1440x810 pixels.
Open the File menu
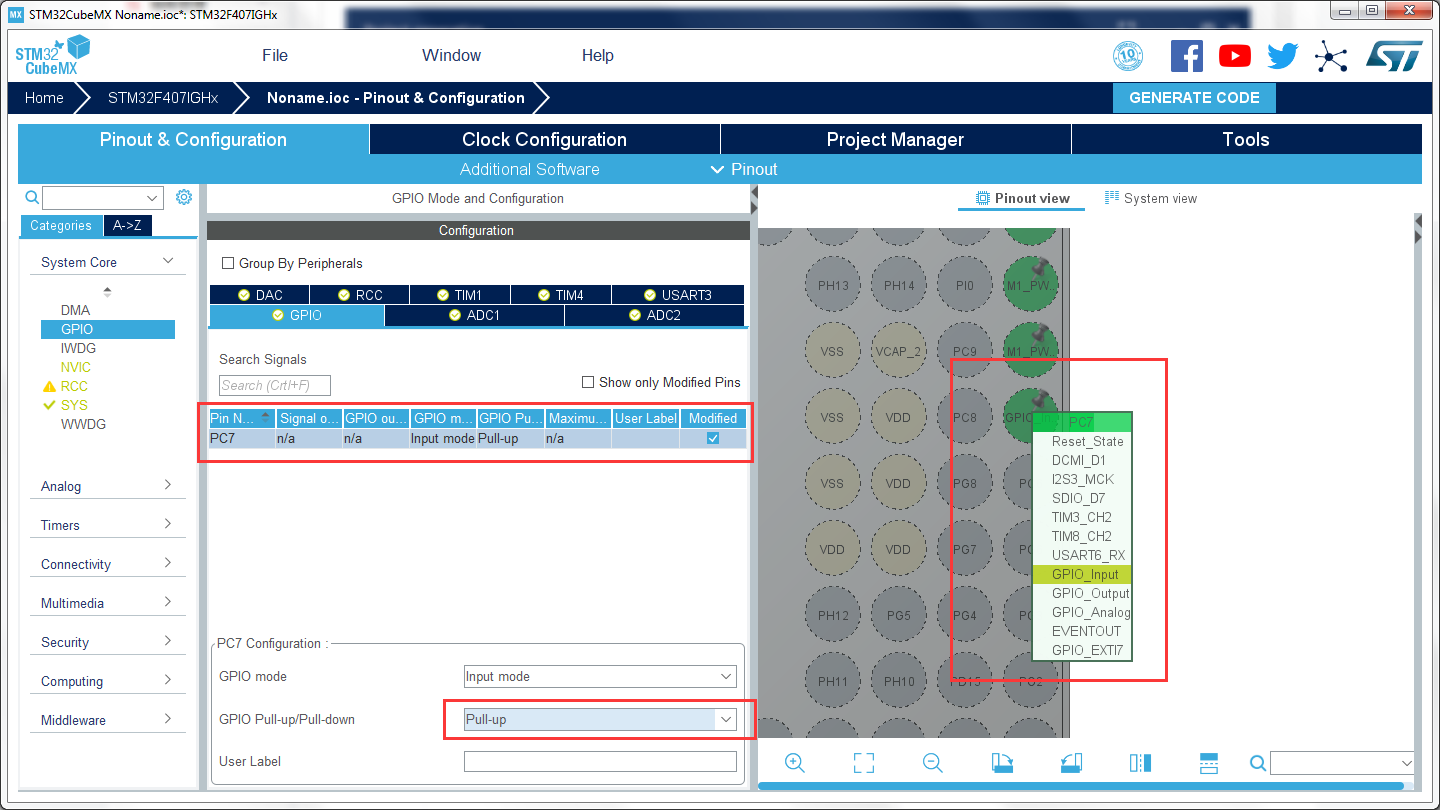(275, 55)
